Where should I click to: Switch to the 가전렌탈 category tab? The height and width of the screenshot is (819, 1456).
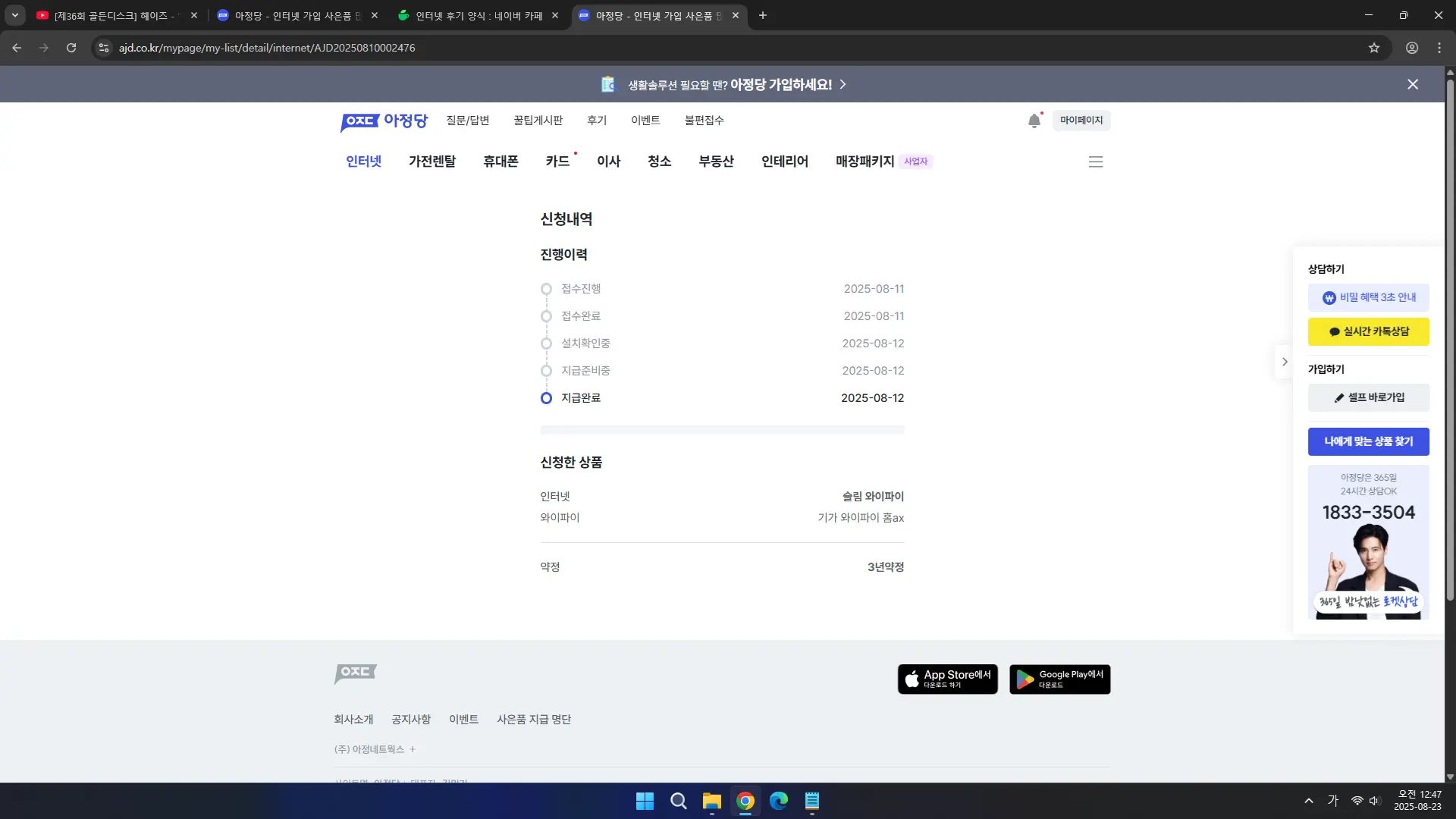432,162
